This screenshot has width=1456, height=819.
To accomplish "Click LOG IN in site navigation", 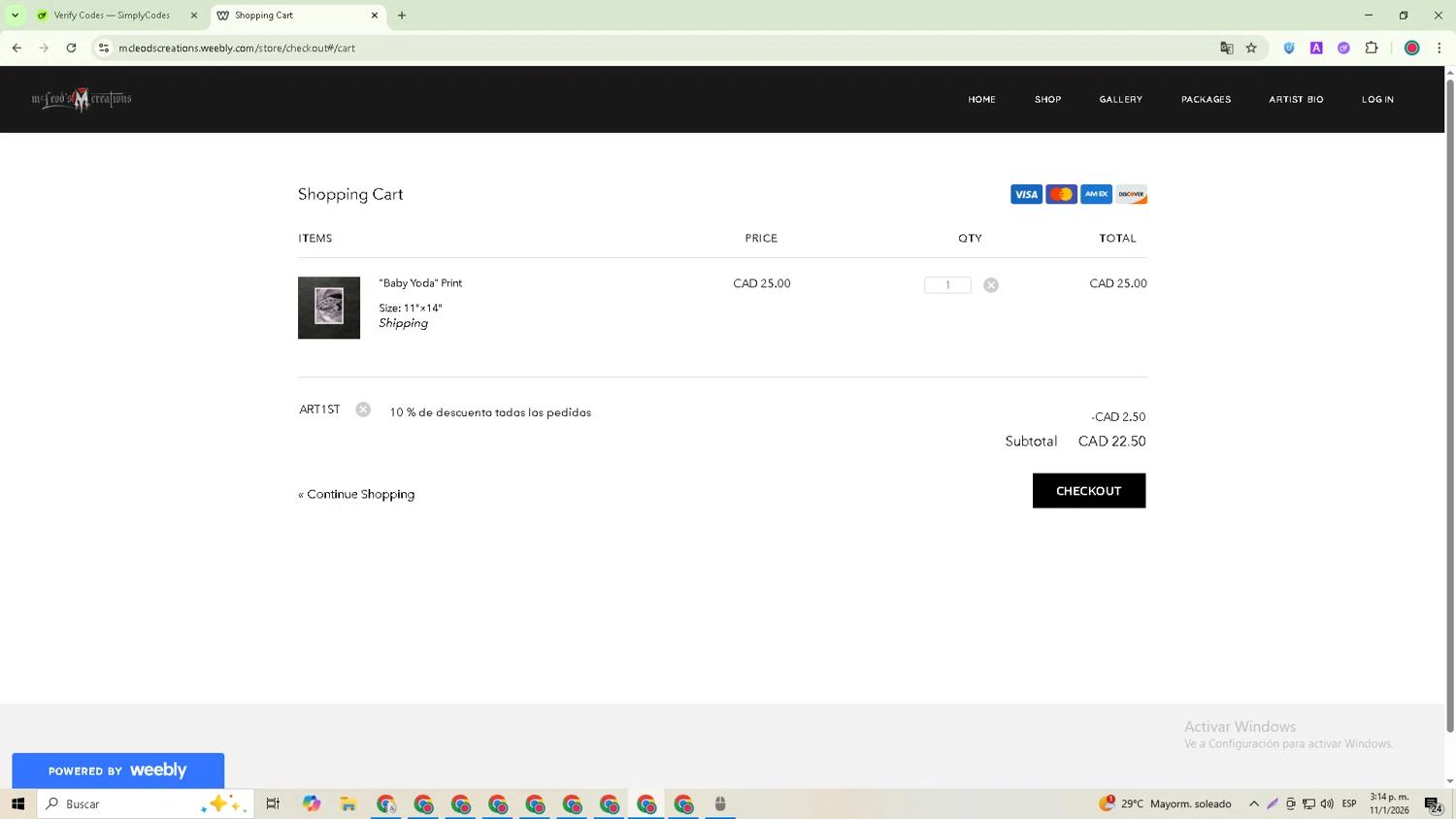I will pos(1377,99).
